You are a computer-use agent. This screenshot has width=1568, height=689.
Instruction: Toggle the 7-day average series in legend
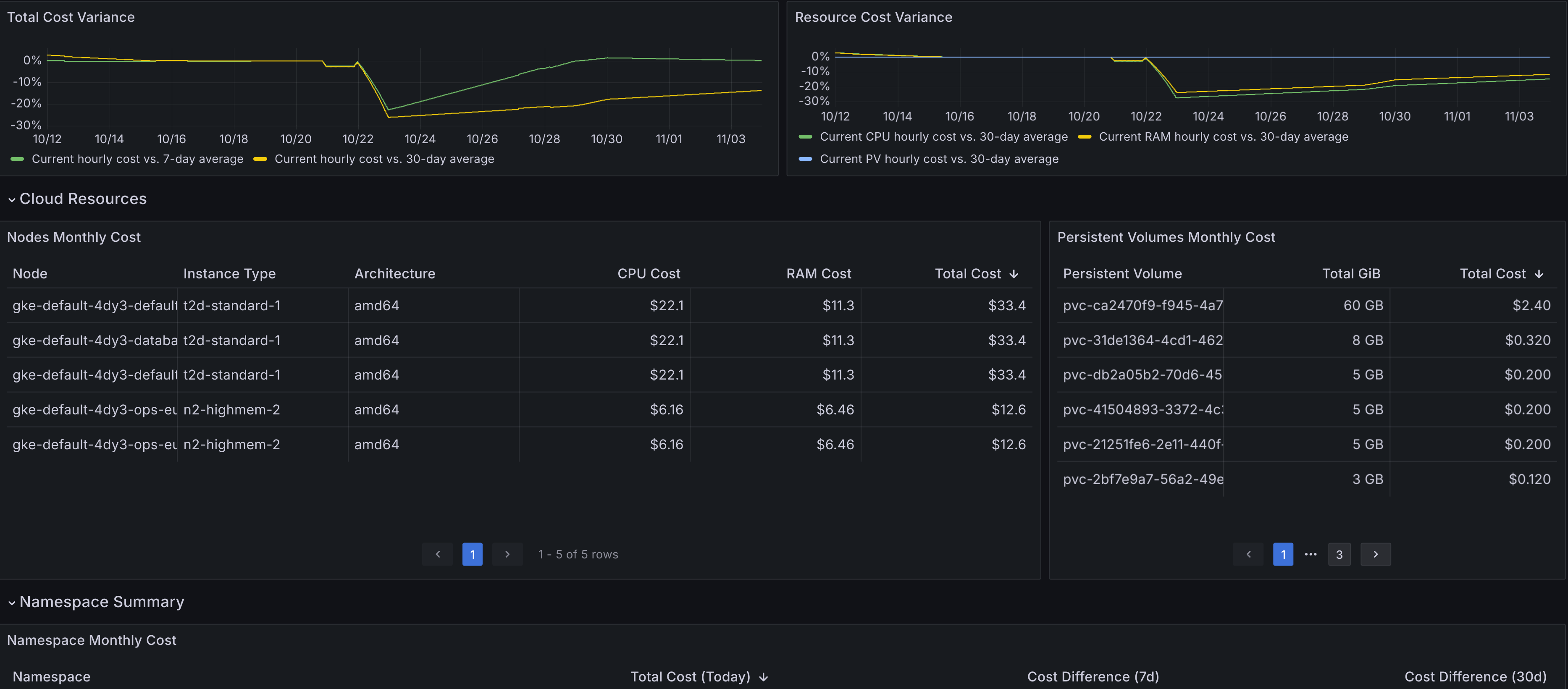(137, 159)
